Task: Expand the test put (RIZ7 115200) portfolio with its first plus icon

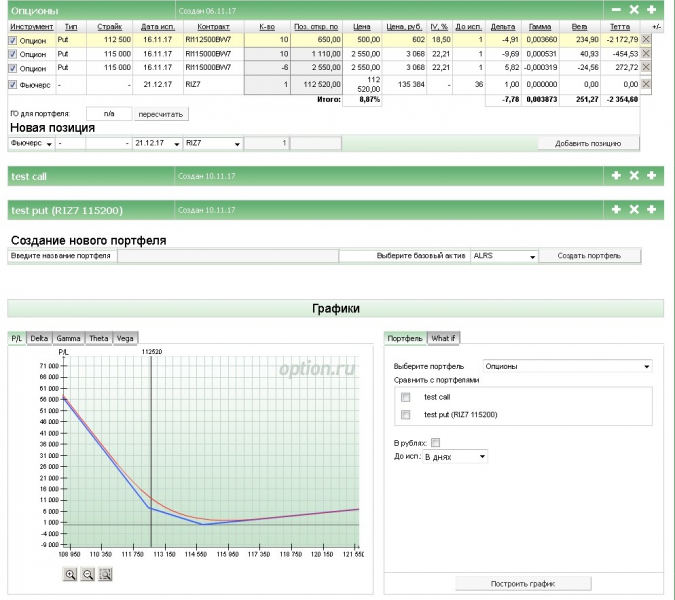Action: [616, 209]
